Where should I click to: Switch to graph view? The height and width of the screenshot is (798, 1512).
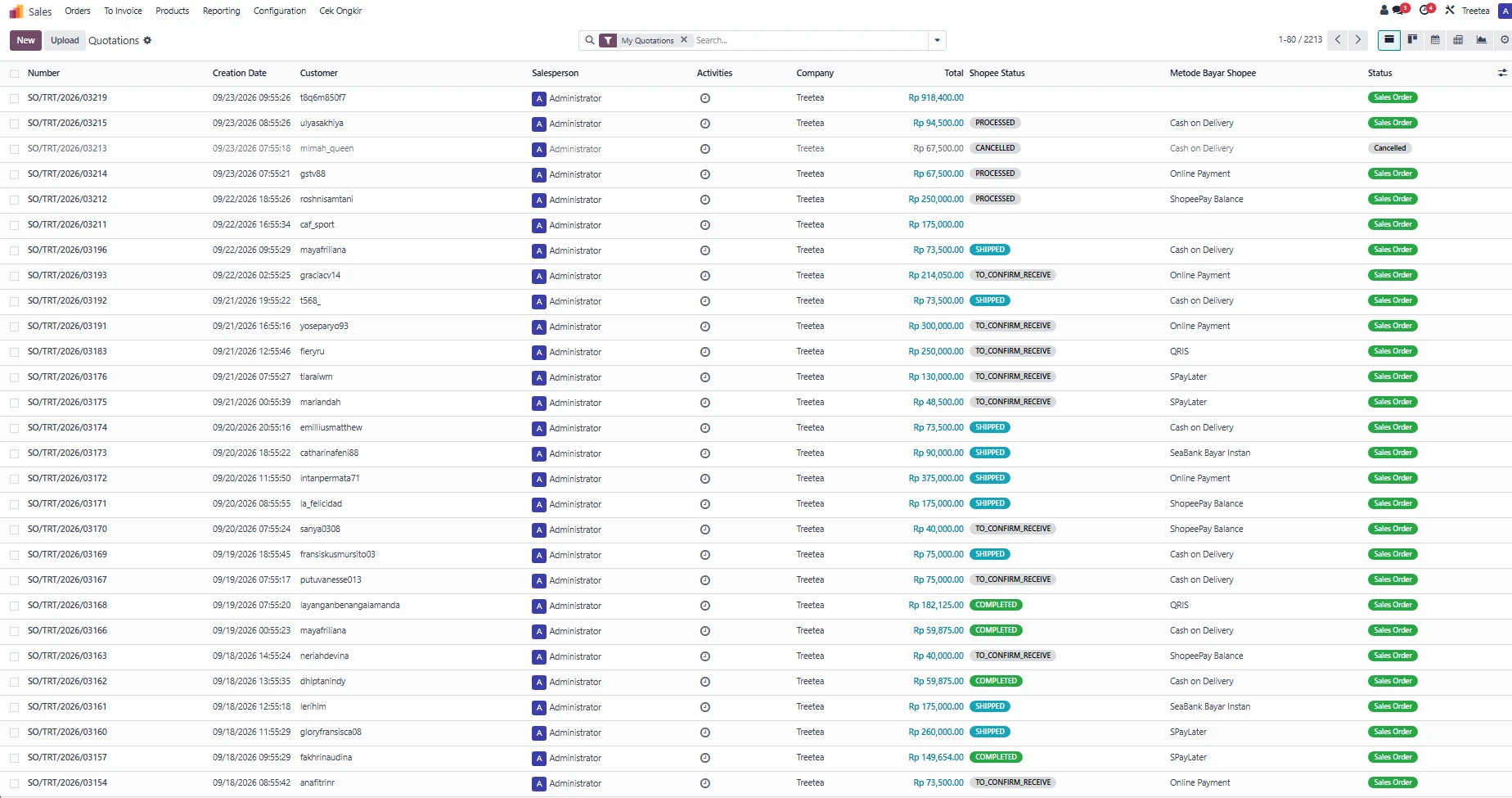pos(1481,39)
